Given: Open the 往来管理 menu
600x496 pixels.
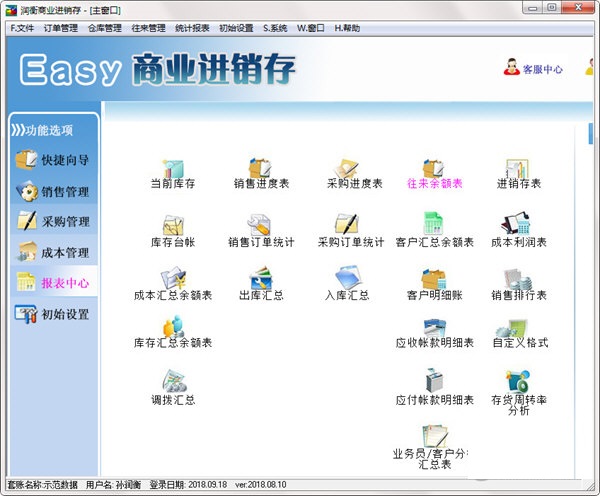Looking at the screenshot, I should 148,28.
